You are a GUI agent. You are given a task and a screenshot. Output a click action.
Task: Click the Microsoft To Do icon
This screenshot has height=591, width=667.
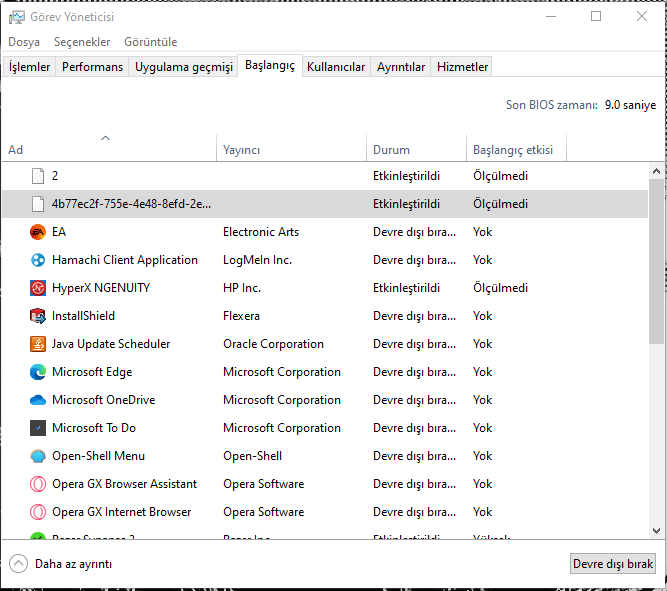click(38, 428)
